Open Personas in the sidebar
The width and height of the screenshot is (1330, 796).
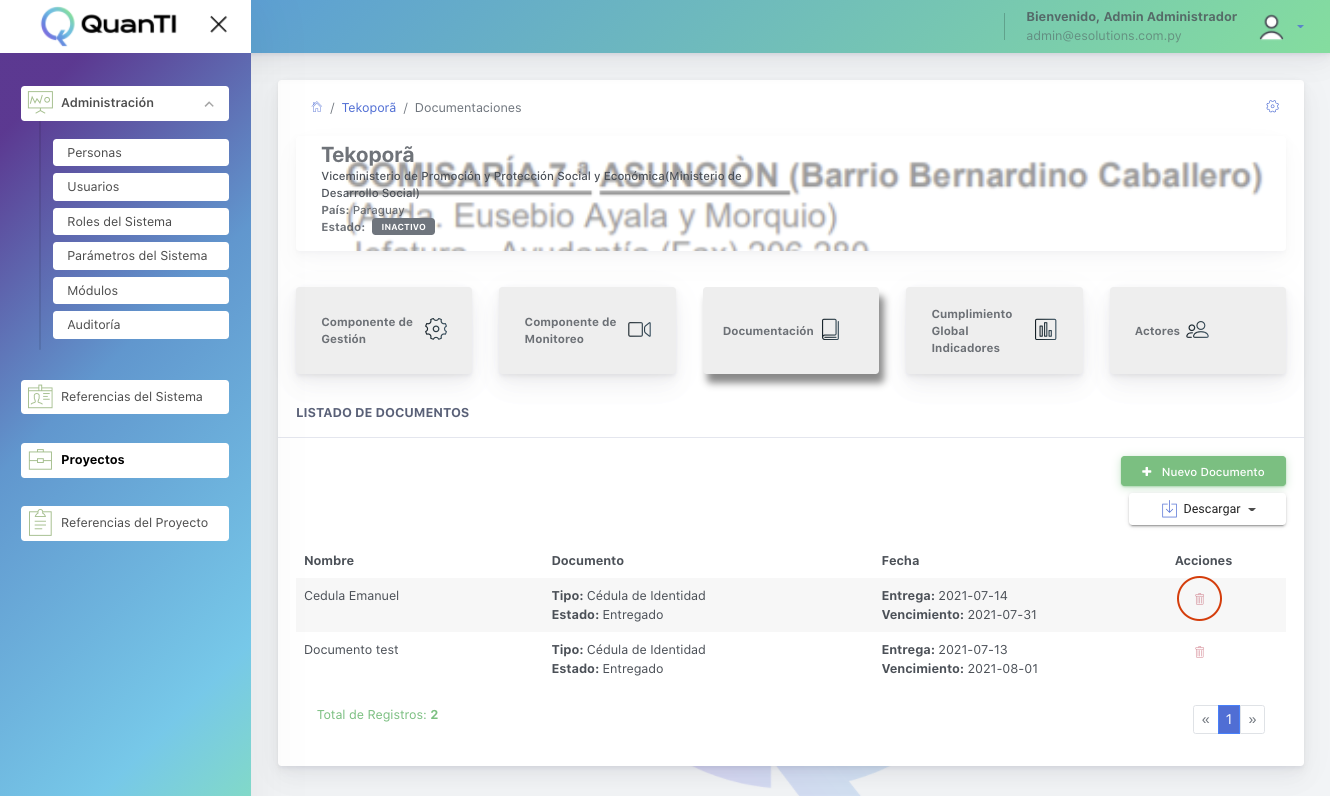141,152
